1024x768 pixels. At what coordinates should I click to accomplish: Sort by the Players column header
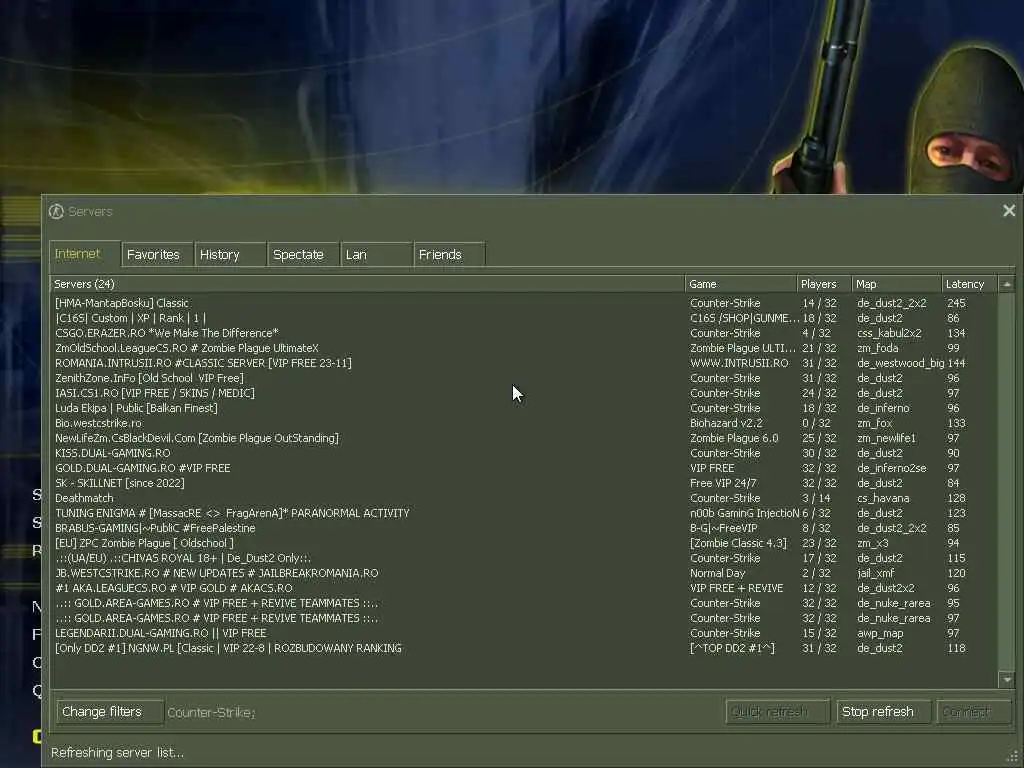coord(824,284)
